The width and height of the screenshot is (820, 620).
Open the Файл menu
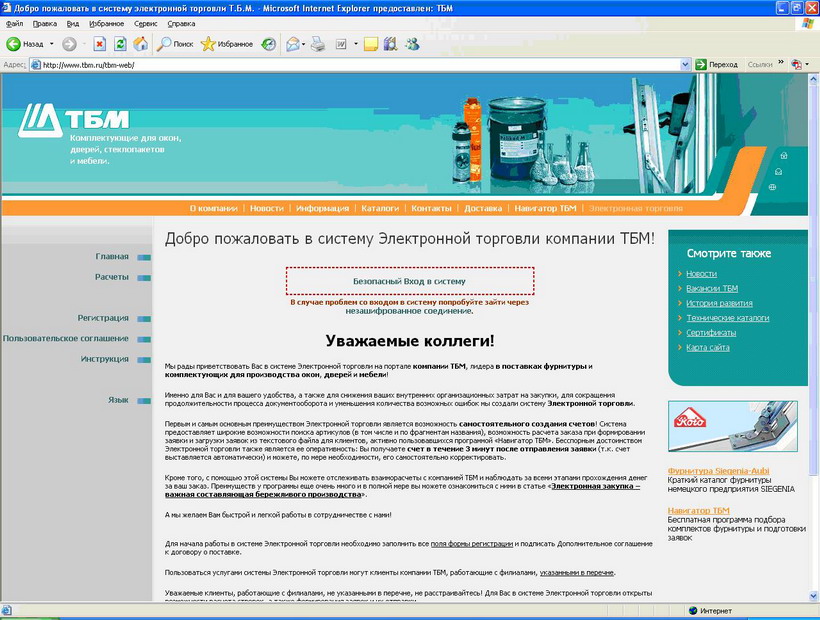(14, 24)
